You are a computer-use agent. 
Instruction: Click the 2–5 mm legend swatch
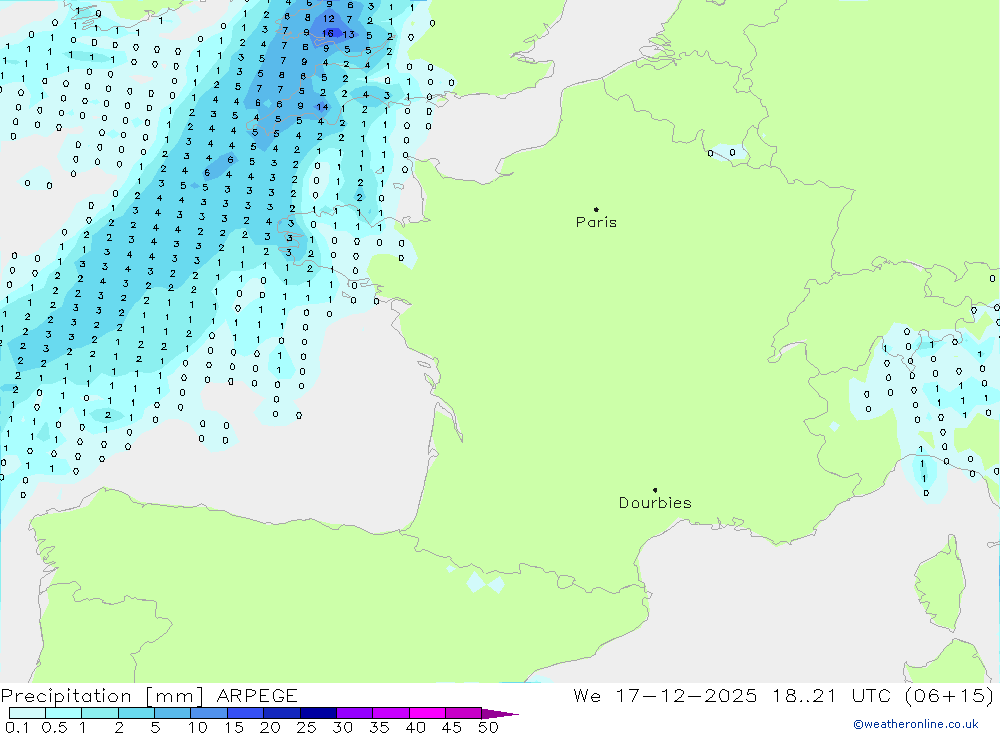click(136, 713)
